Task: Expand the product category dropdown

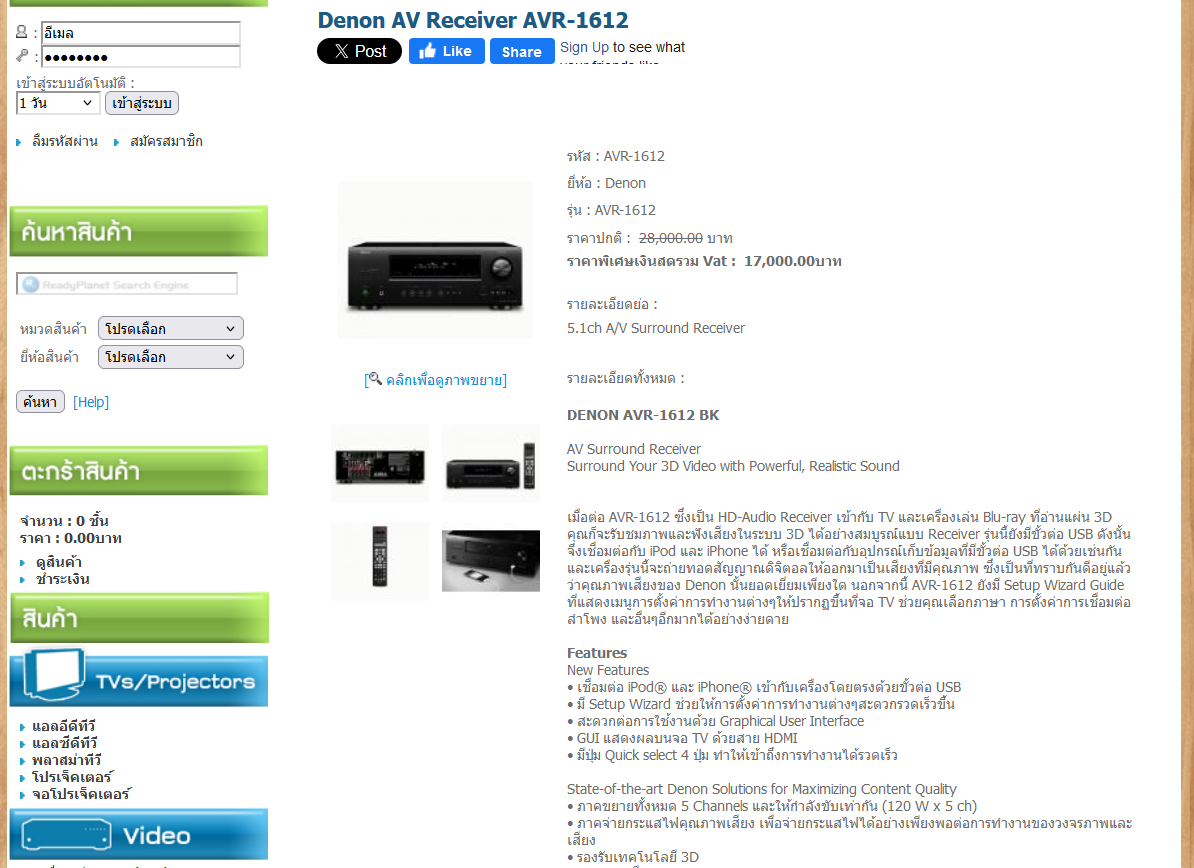Action: [171, 328]
